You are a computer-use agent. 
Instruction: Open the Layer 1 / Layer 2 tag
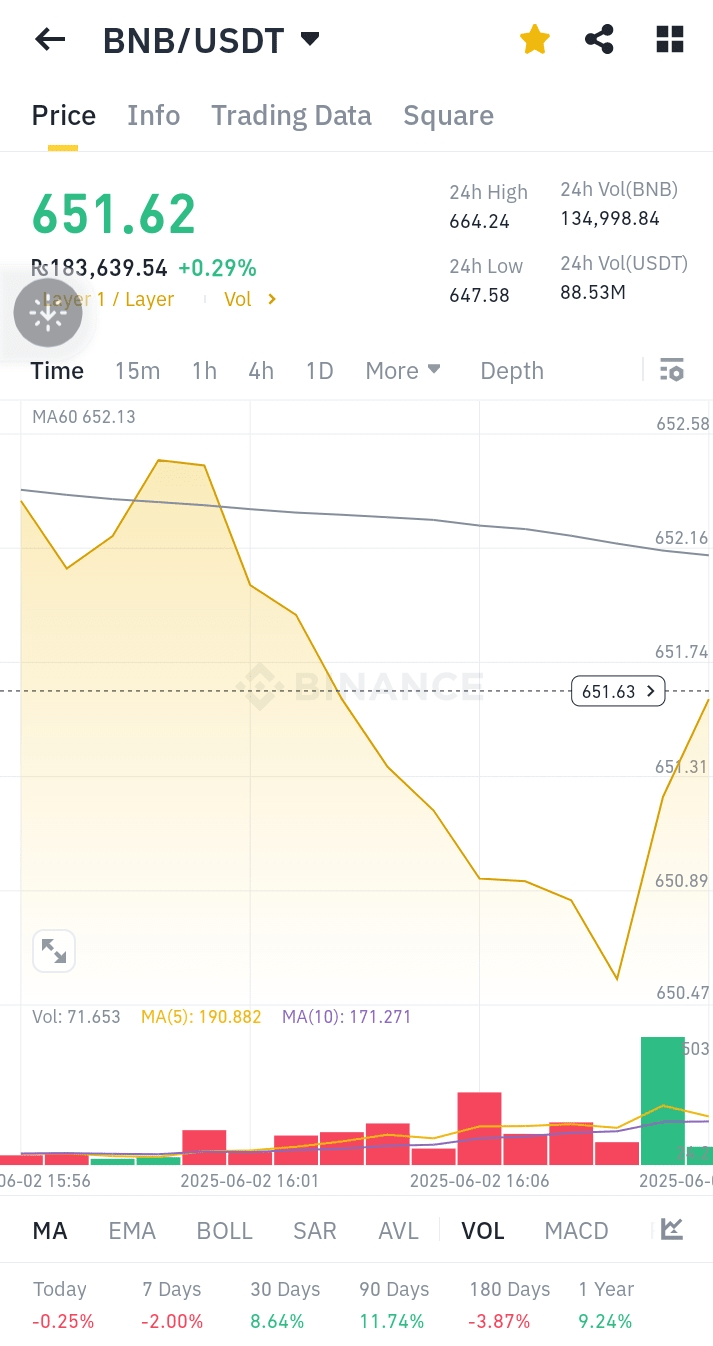108,299
